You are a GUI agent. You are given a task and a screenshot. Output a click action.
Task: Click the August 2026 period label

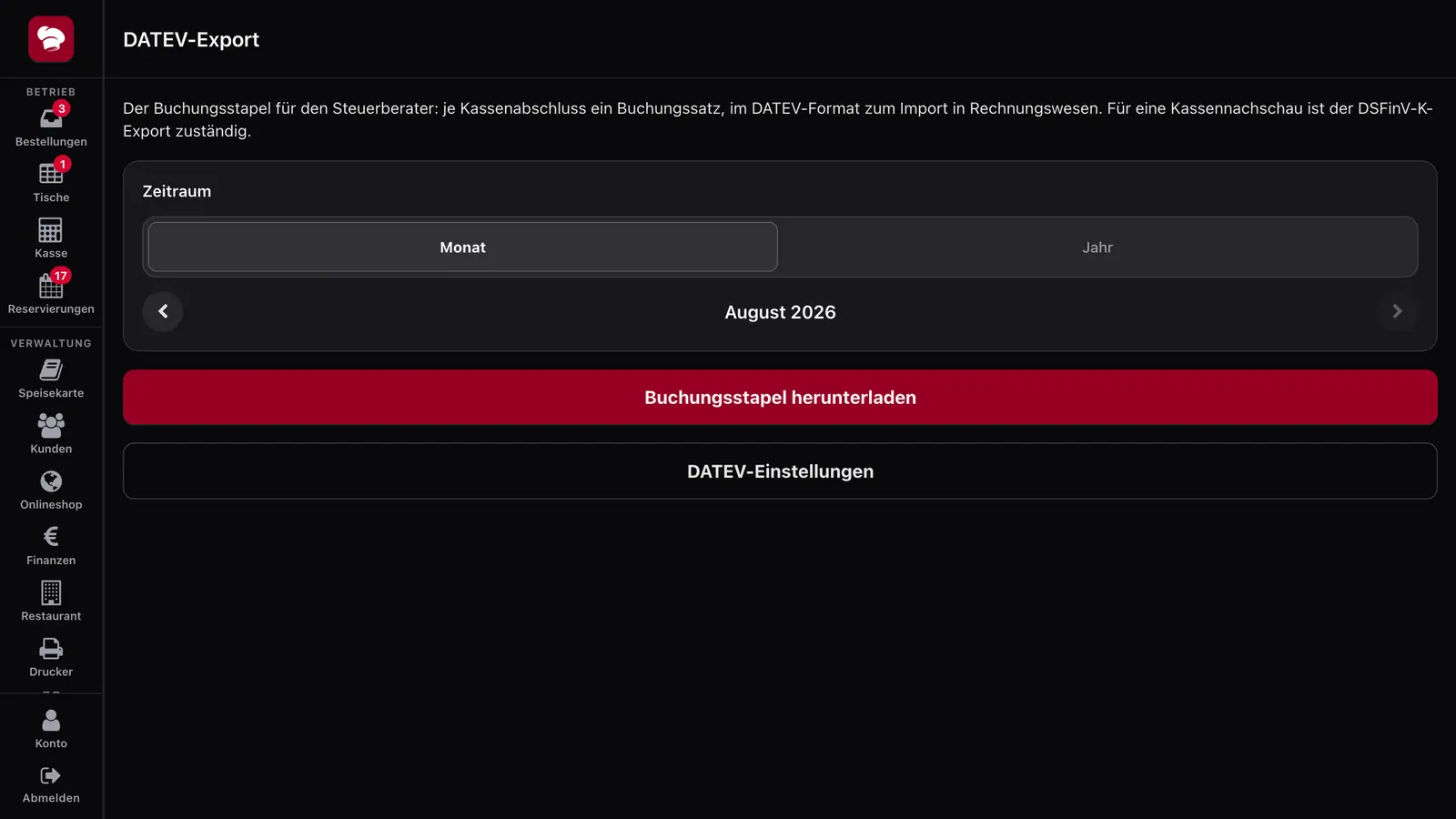point(780,312)
